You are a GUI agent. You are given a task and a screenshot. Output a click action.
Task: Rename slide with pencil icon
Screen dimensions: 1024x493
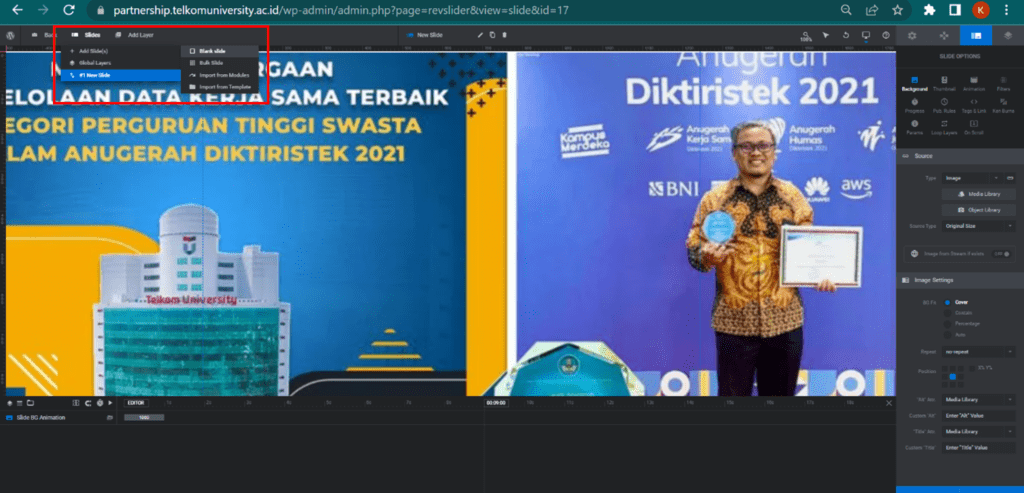(481, 35)
